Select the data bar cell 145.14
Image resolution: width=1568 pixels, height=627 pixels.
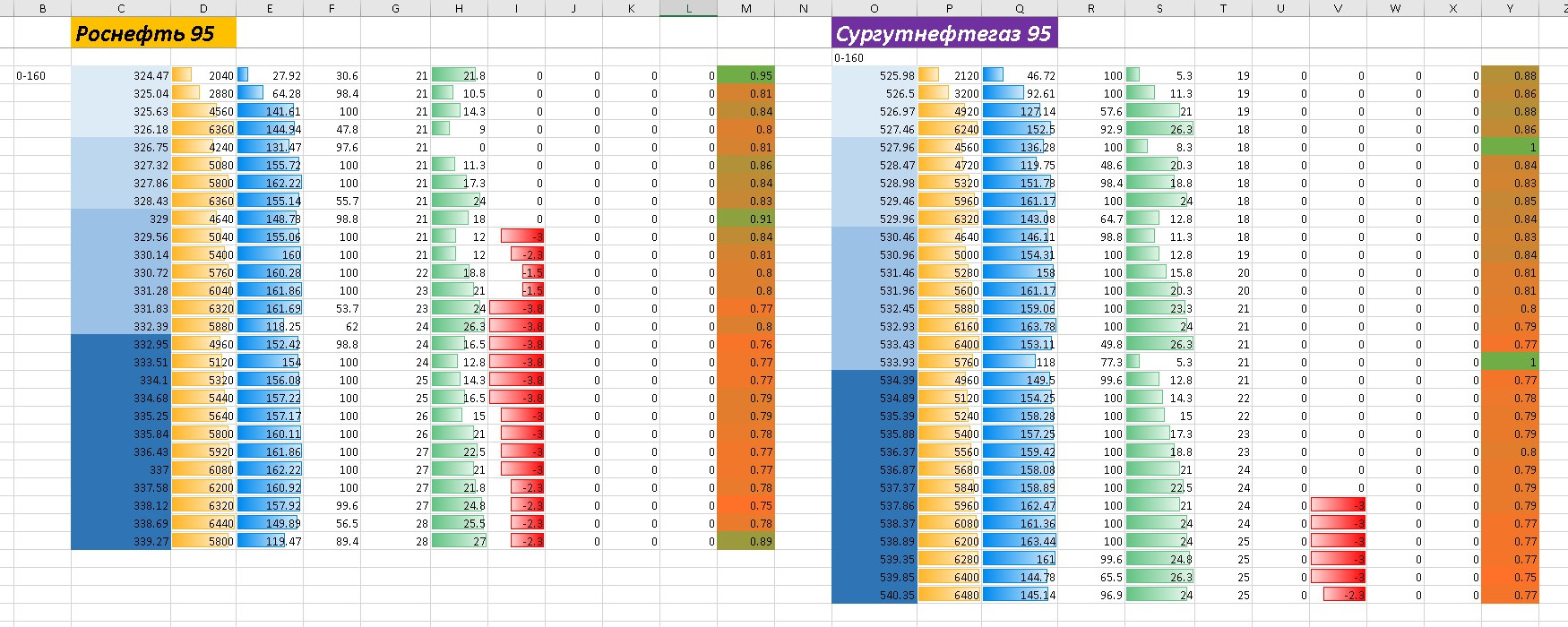(x=1020, y=595)
